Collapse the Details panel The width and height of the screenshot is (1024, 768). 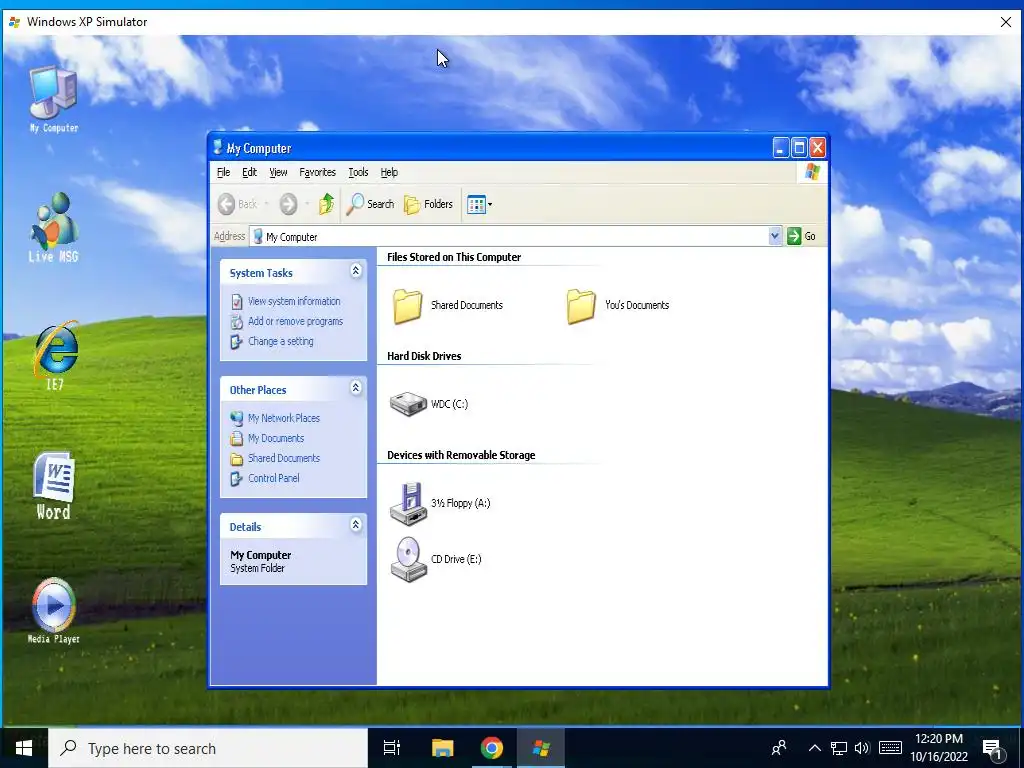point(356,524)
